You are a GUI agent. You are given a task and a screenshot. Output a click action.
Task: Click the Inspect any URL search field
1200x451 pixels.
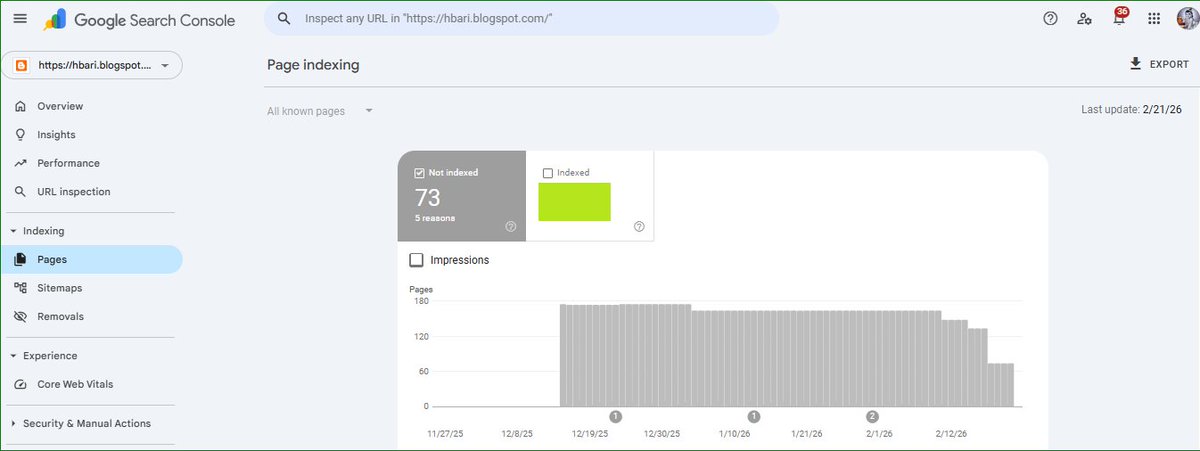tap(521, 19)
